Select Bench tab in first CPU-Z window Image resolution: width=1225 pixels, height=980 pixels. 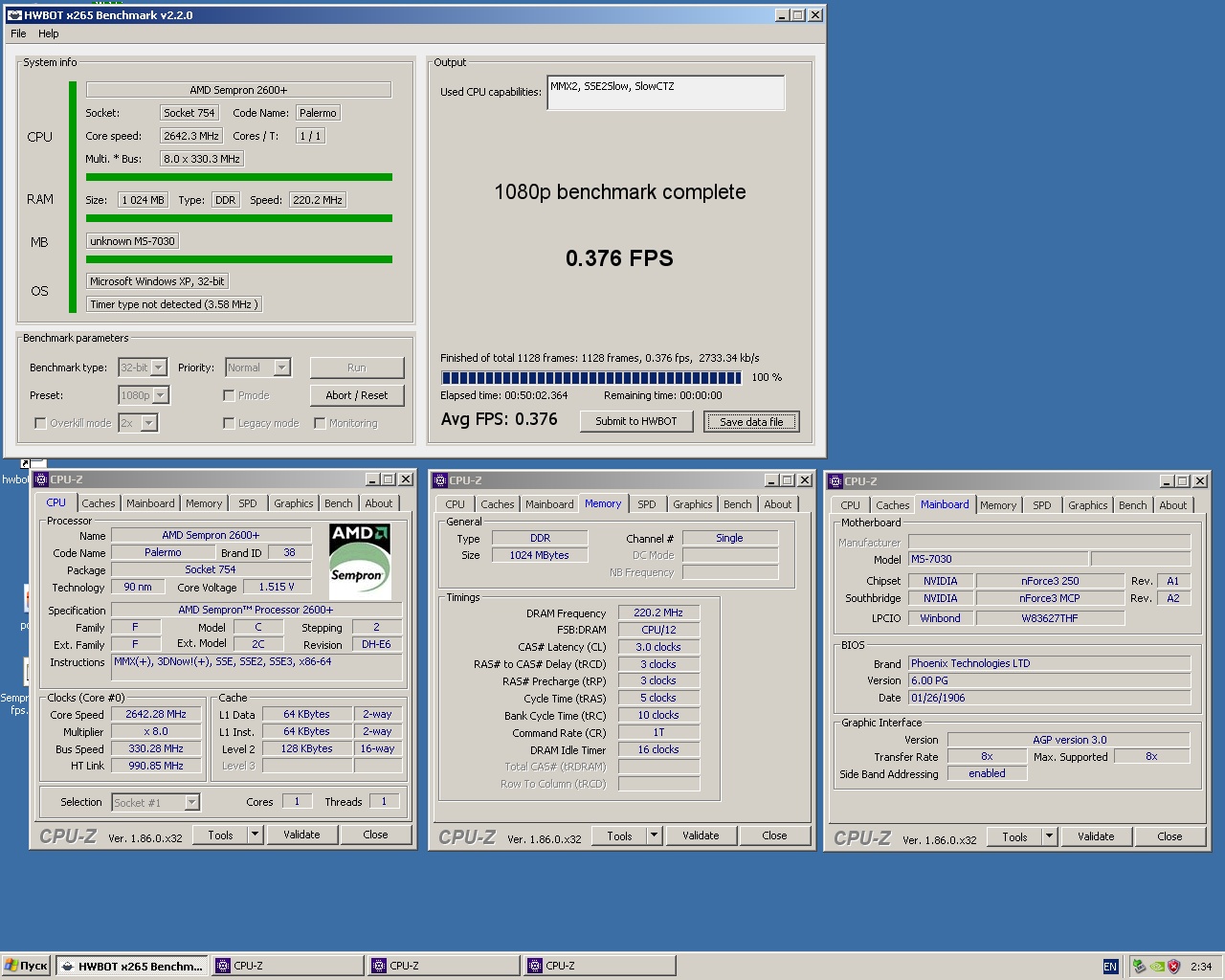coord(338,503)
